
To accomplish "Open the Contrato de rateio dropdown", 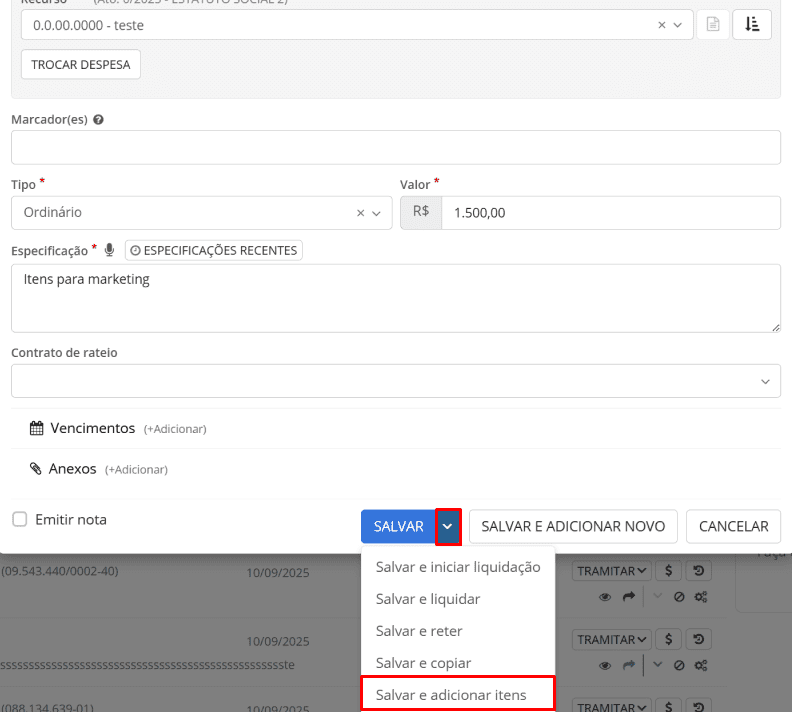I will point(766,381).
